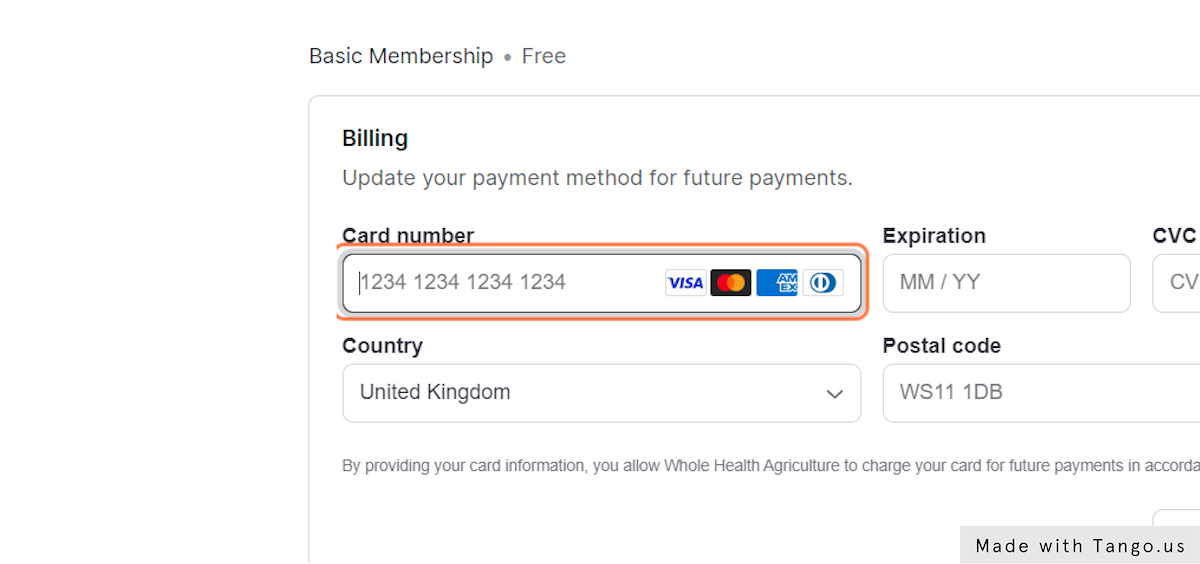The height and width of the screenshot is (564, 1200).
Task: Click the Country label
Action: tap(382, 346)
